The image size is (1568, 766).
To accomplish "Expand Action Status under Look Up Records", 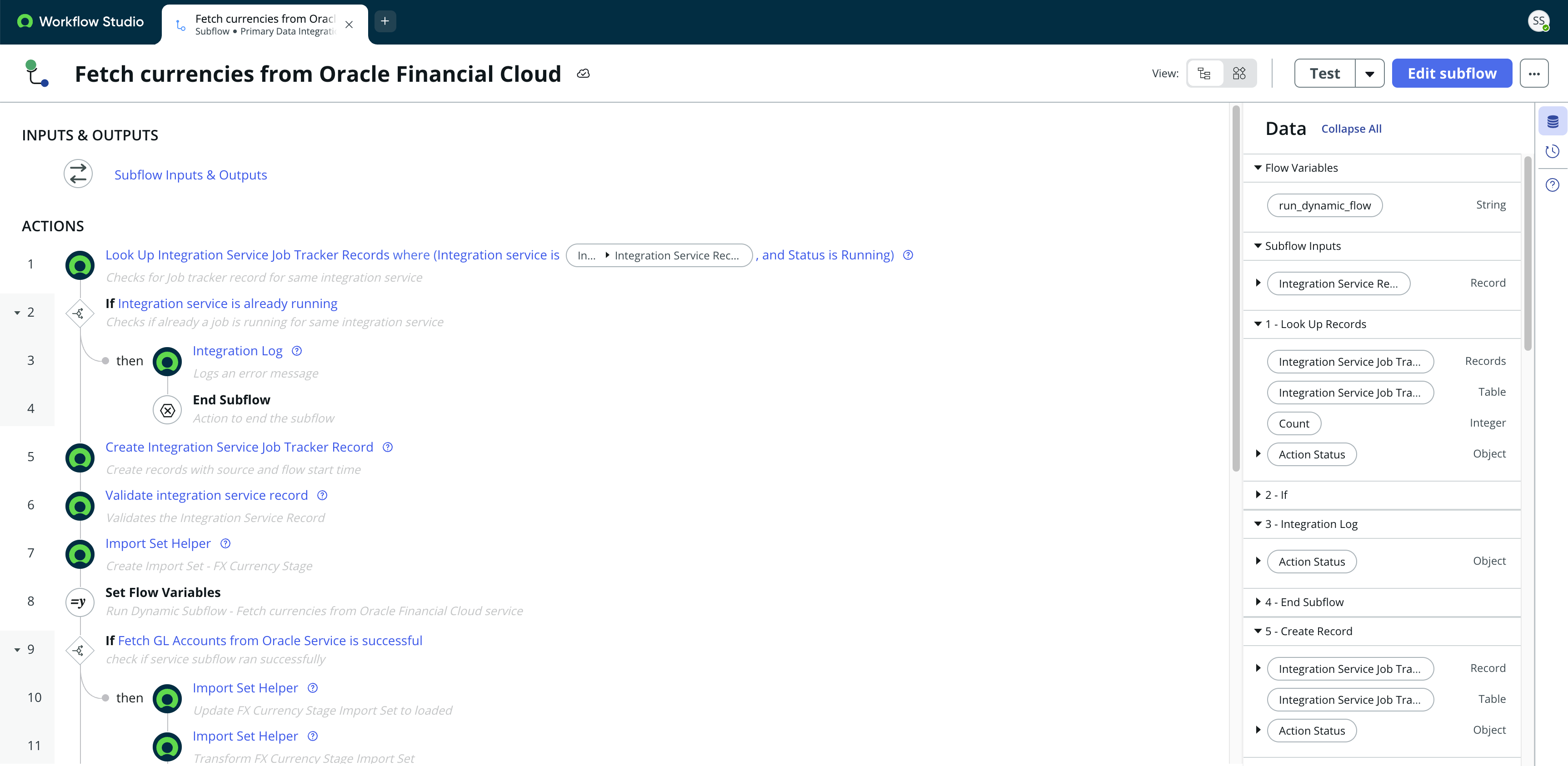I will click(x=1258, y=454).
